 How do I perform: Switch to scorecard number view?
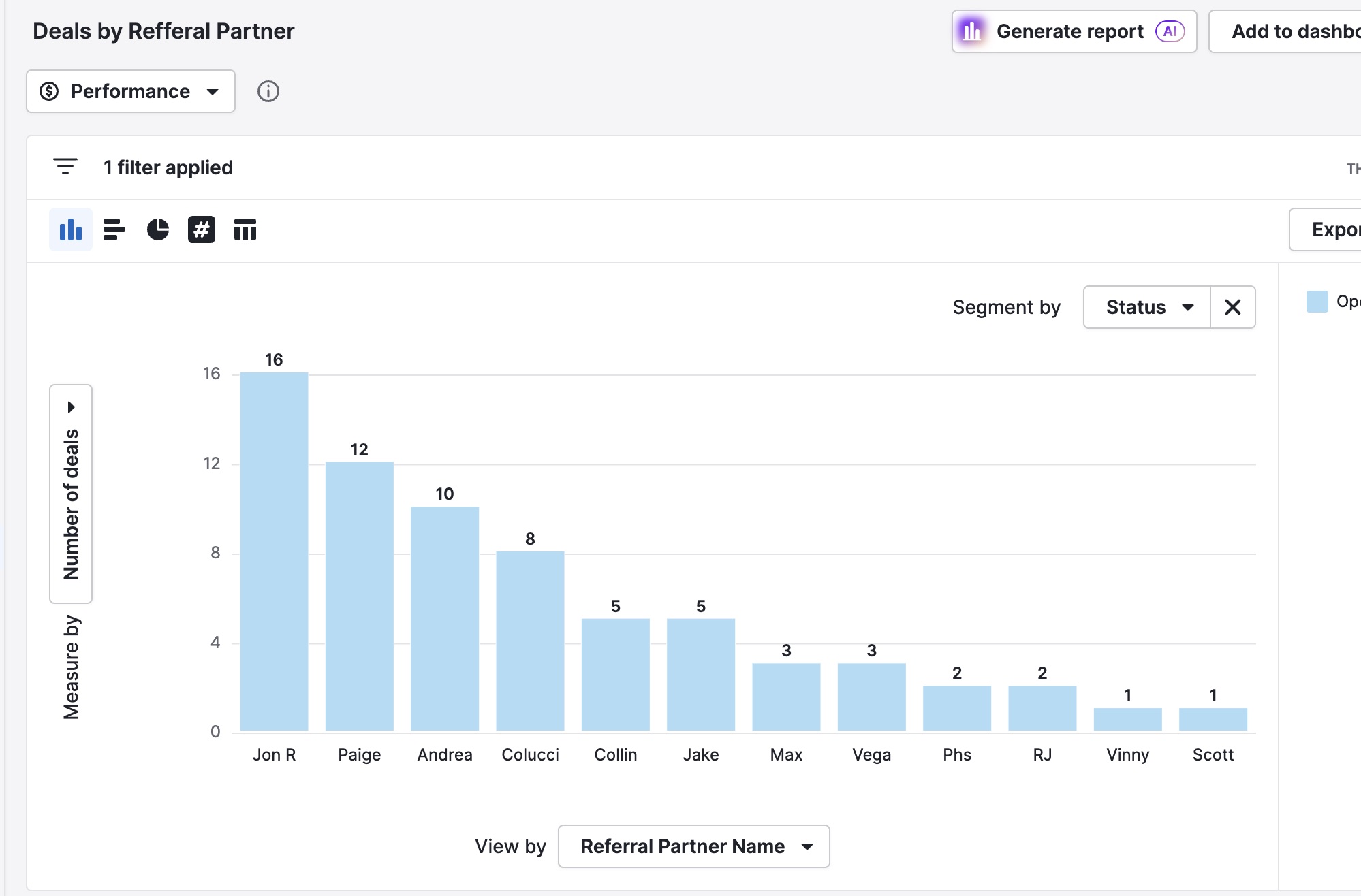(202, 230)
